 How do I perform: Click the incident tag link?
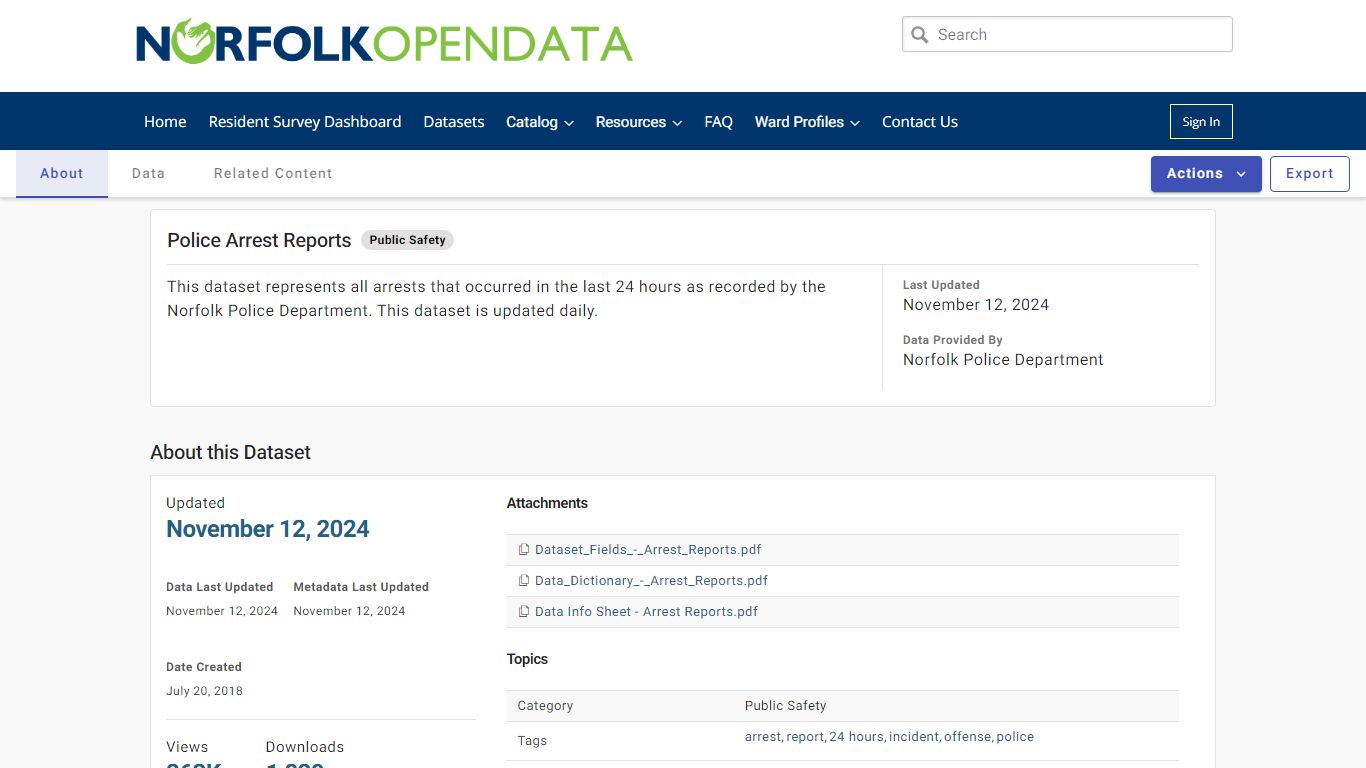point(914,737)
